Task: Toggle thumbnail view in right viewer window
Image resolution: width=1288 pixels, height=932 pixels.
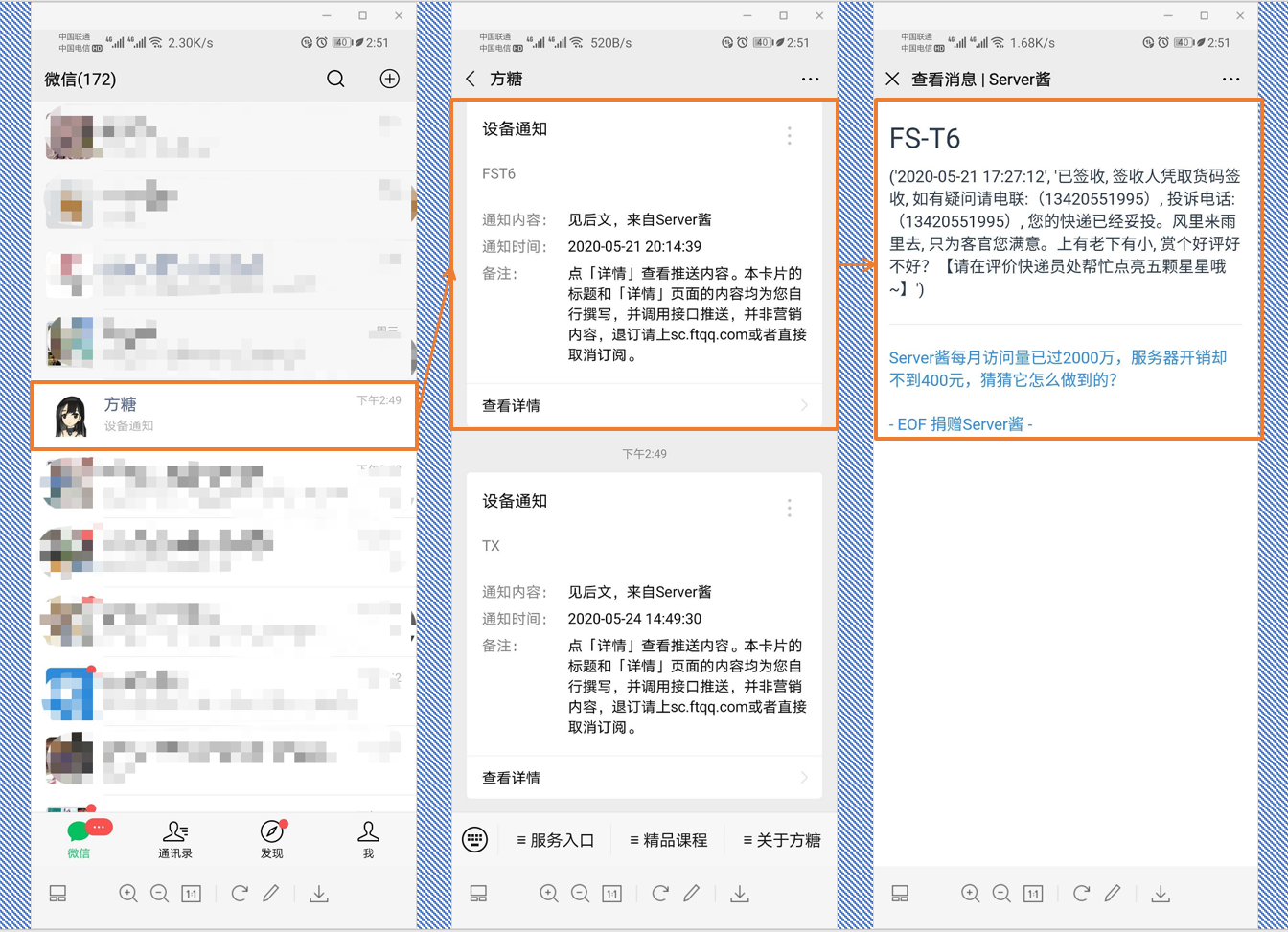Action: pyautogui.click(x=900, y=893)
